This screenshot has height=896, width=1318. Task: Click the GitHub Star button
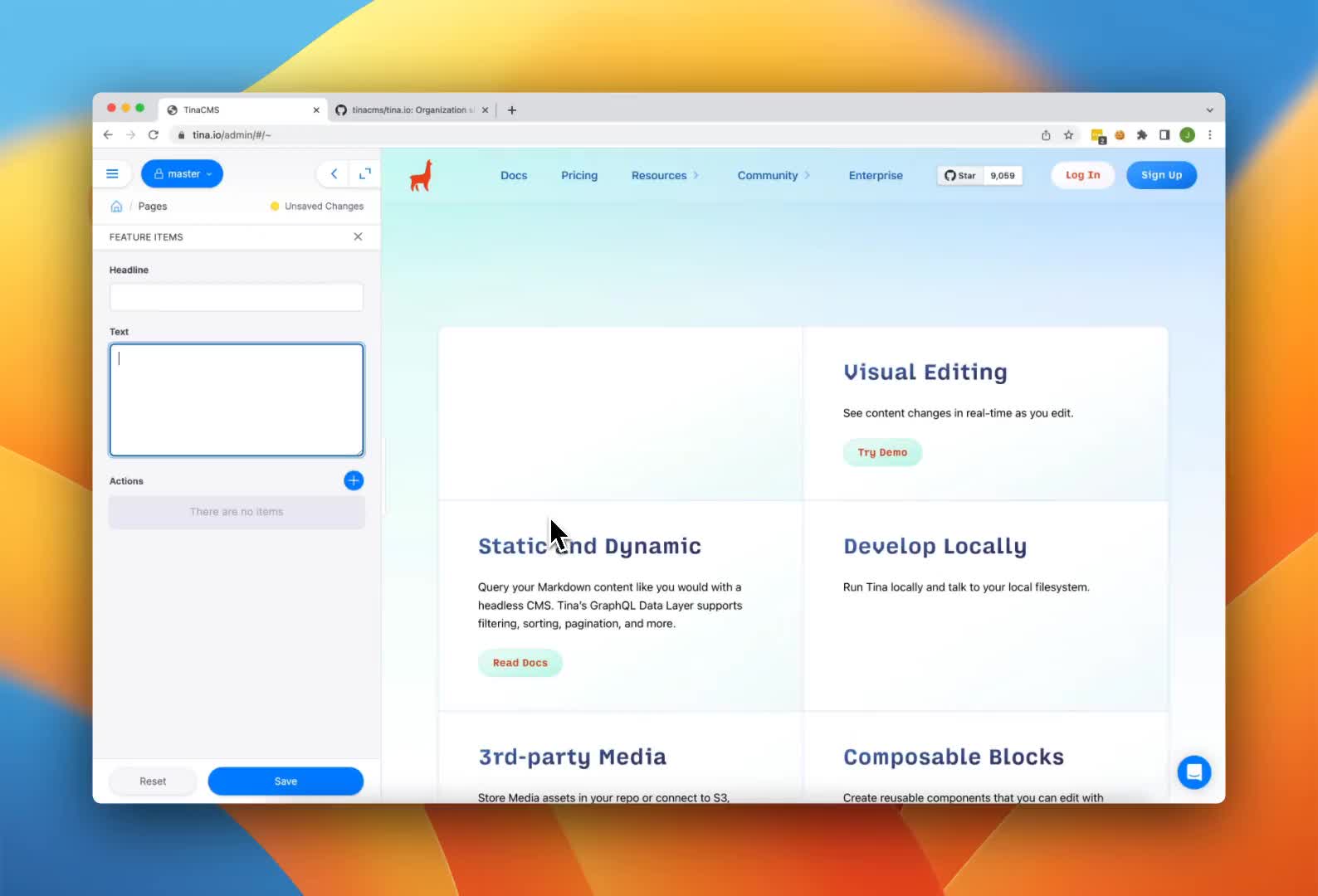coord(960,175)
